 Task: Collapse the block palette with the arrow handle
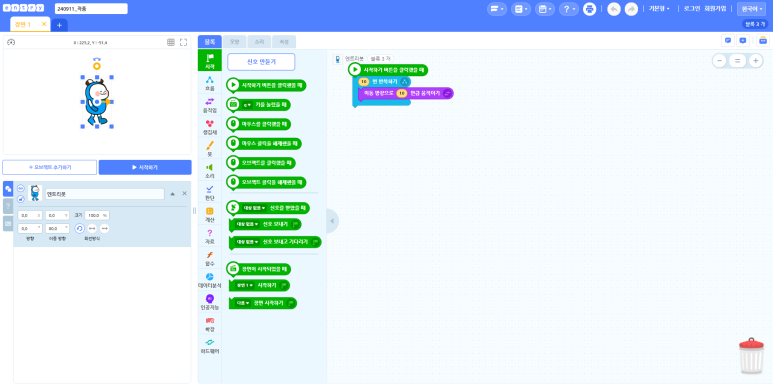[332, 221]
